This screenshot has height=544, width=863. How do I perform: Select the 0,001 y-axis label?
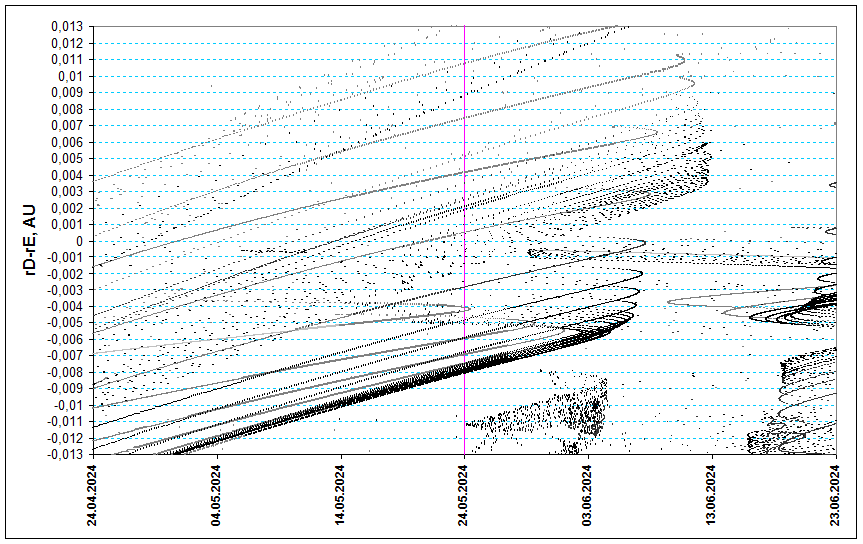pos(68,224)
